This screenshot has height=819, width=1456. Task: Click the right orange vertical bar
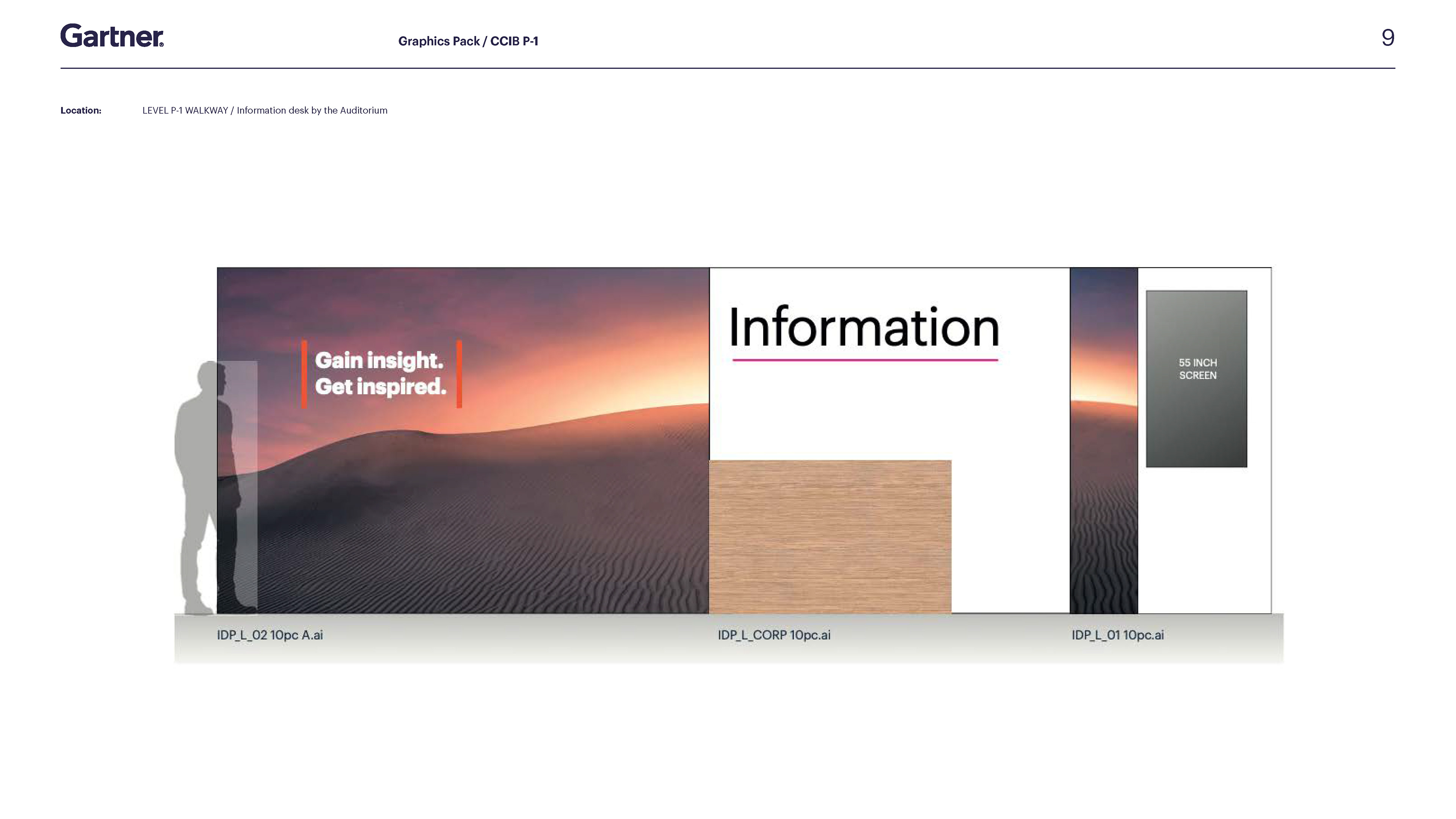459,373
